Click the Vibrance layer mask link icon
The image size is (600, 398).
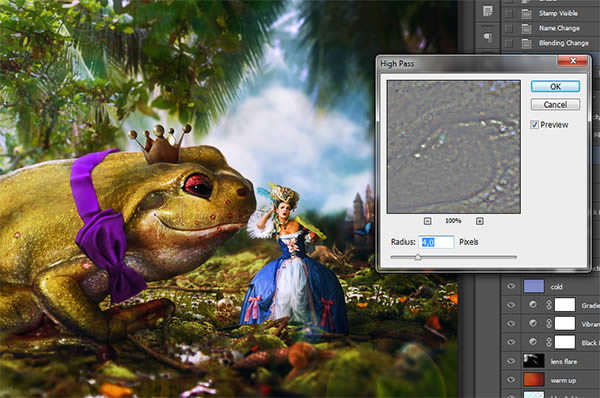point(549,323)
